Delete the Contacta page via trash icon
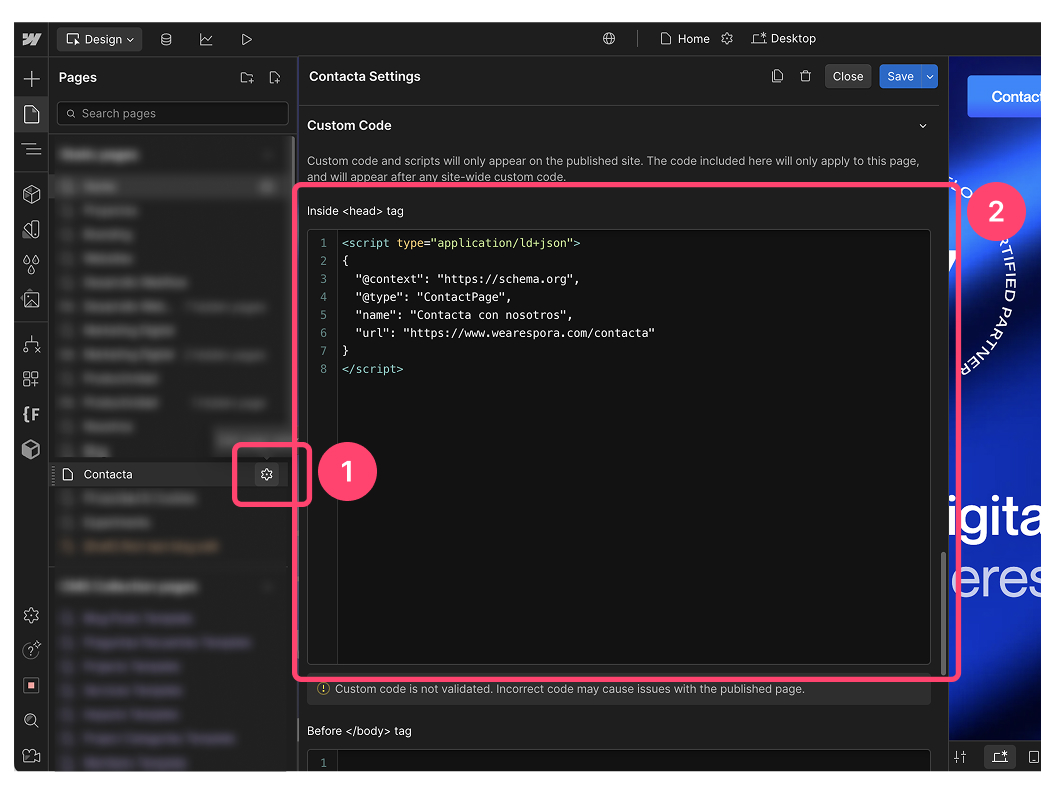The height and width of the screenshot is (795, 1061). tap(805, 76)
